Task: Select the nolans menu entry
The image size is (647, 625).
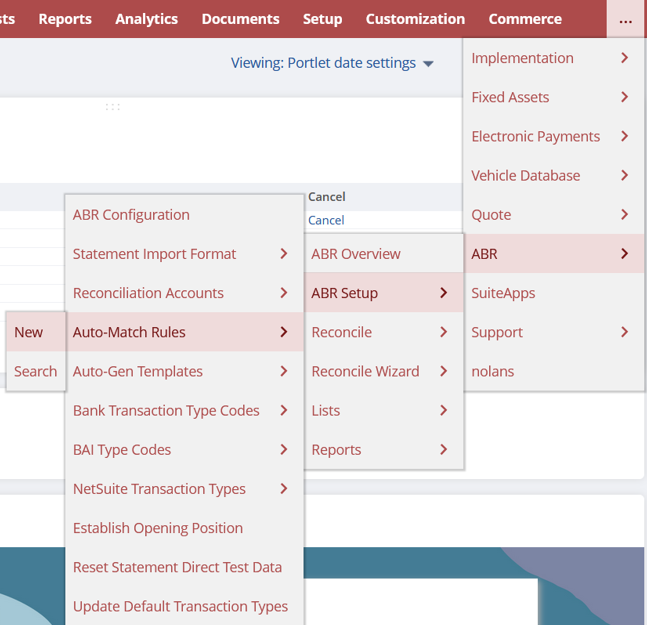Action: [492, 371]
